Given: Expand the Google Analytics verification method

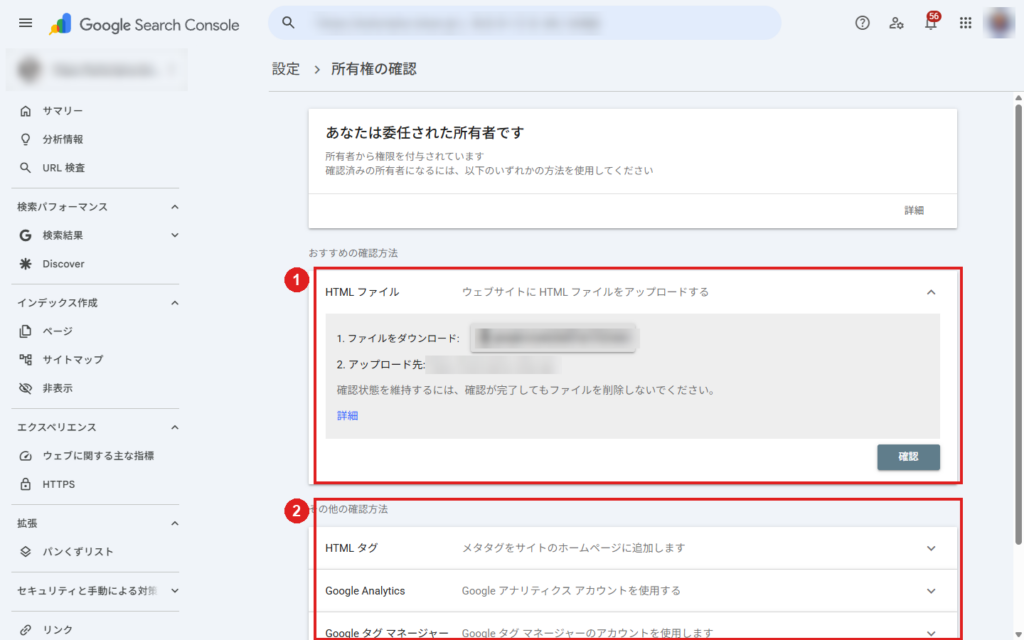Looking at the screenshot, I should [x=931, y=591].
